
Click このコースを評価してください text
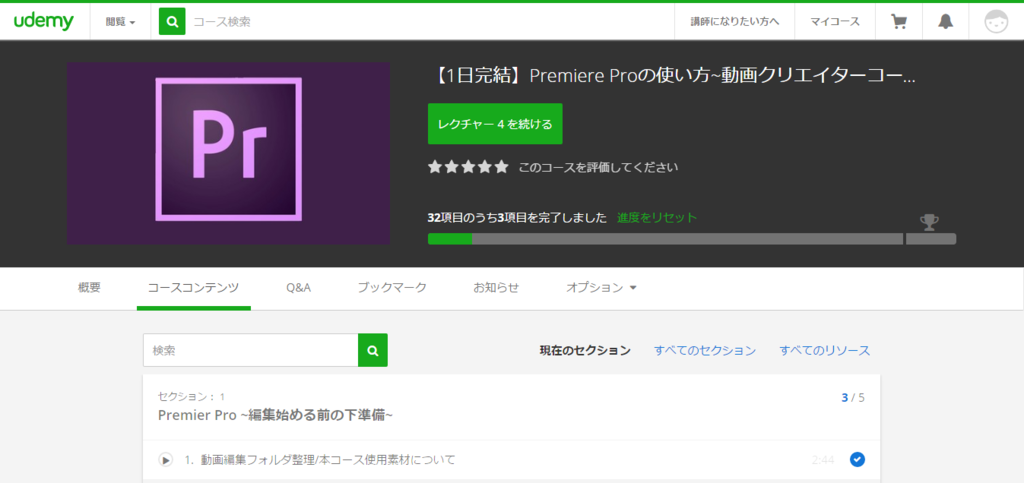(x=598, y=168)
